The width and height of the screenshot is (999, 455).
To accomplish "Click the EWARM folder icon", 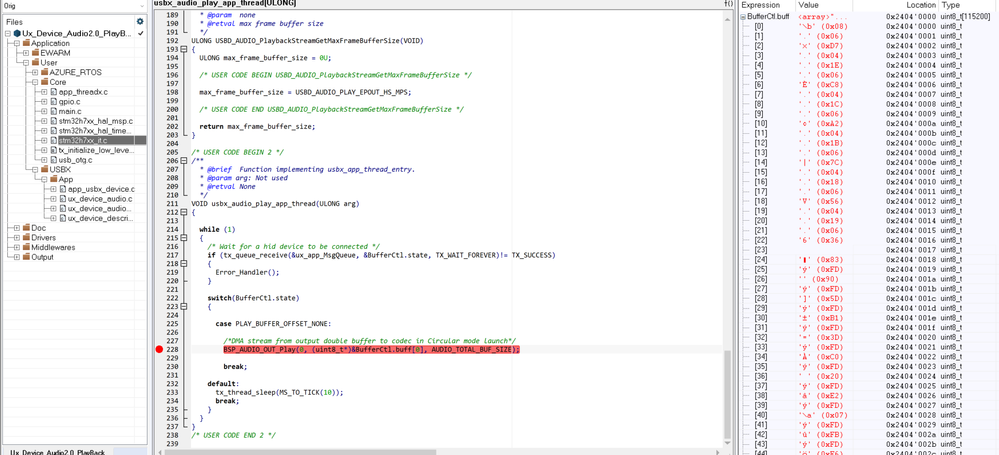I will (x=36, y=53).
